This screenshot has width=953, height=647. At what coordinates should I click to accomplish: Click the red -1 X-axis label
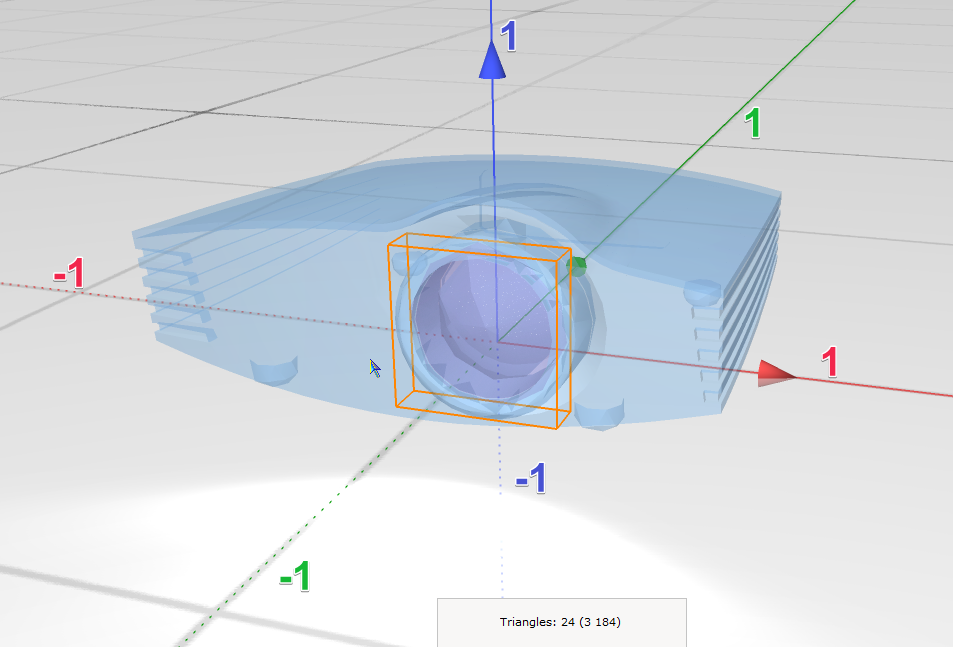[69, 273]
